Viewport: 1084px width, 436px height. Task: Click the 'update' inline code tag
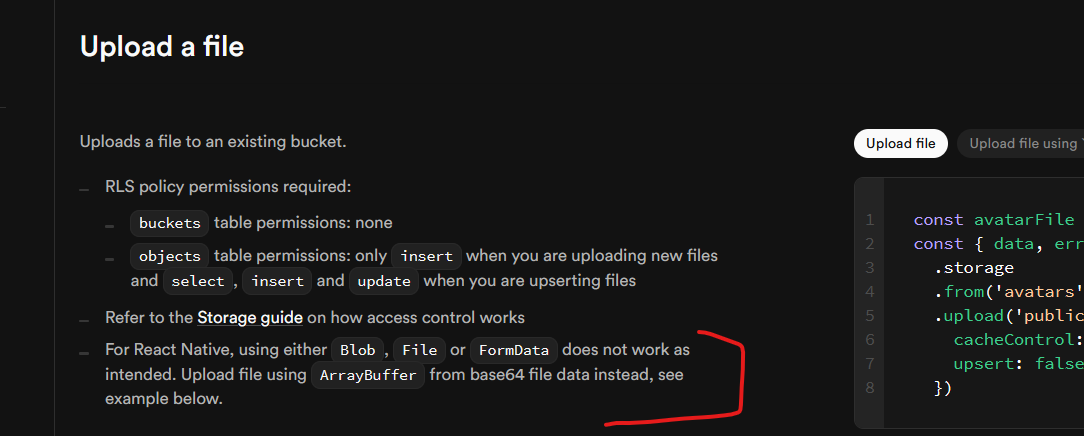(384, 282)
